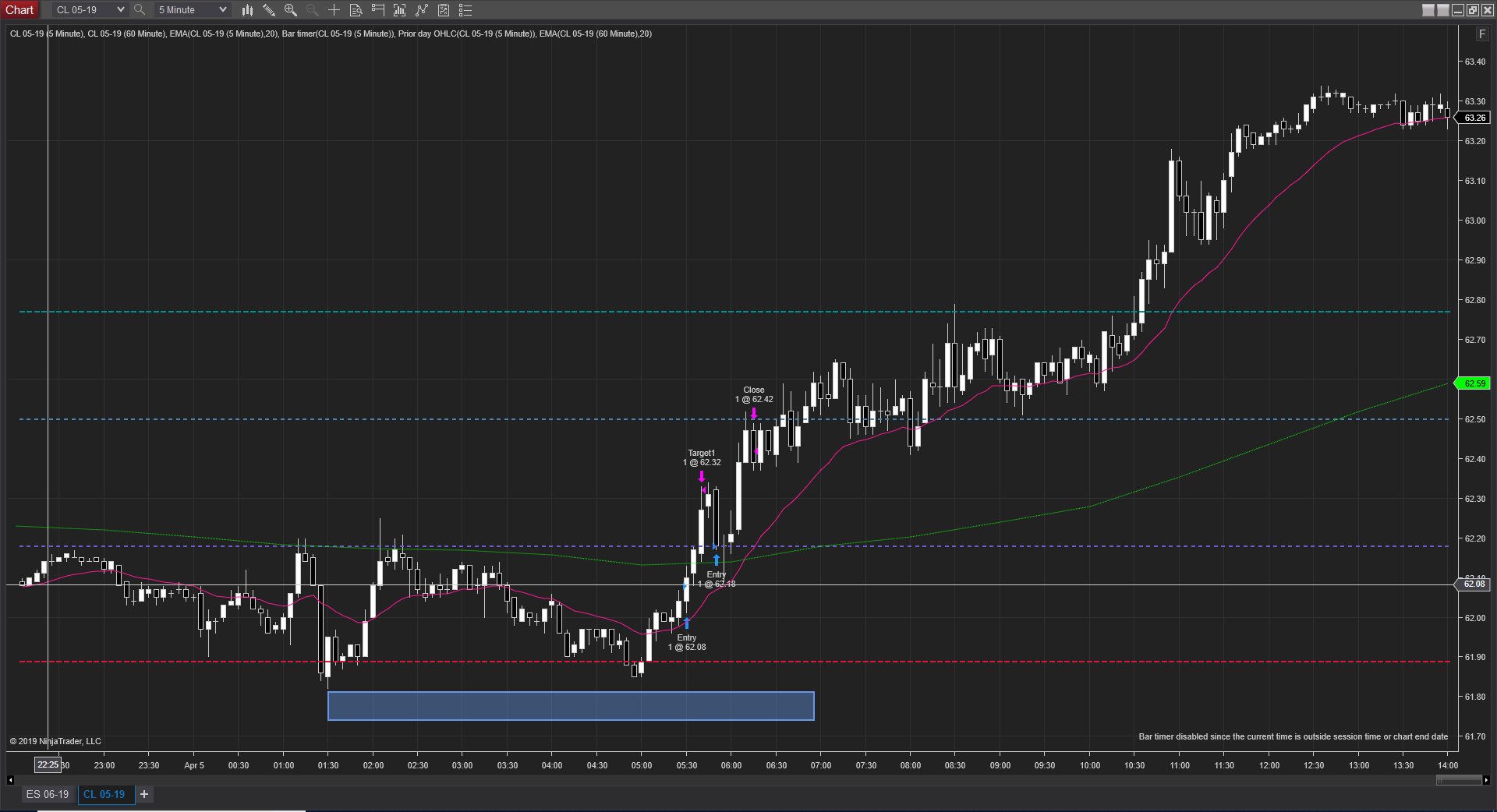1497x812 pixels.
Task: Click the scrollbar right arrow under time axis
Action: point(1486,780)
